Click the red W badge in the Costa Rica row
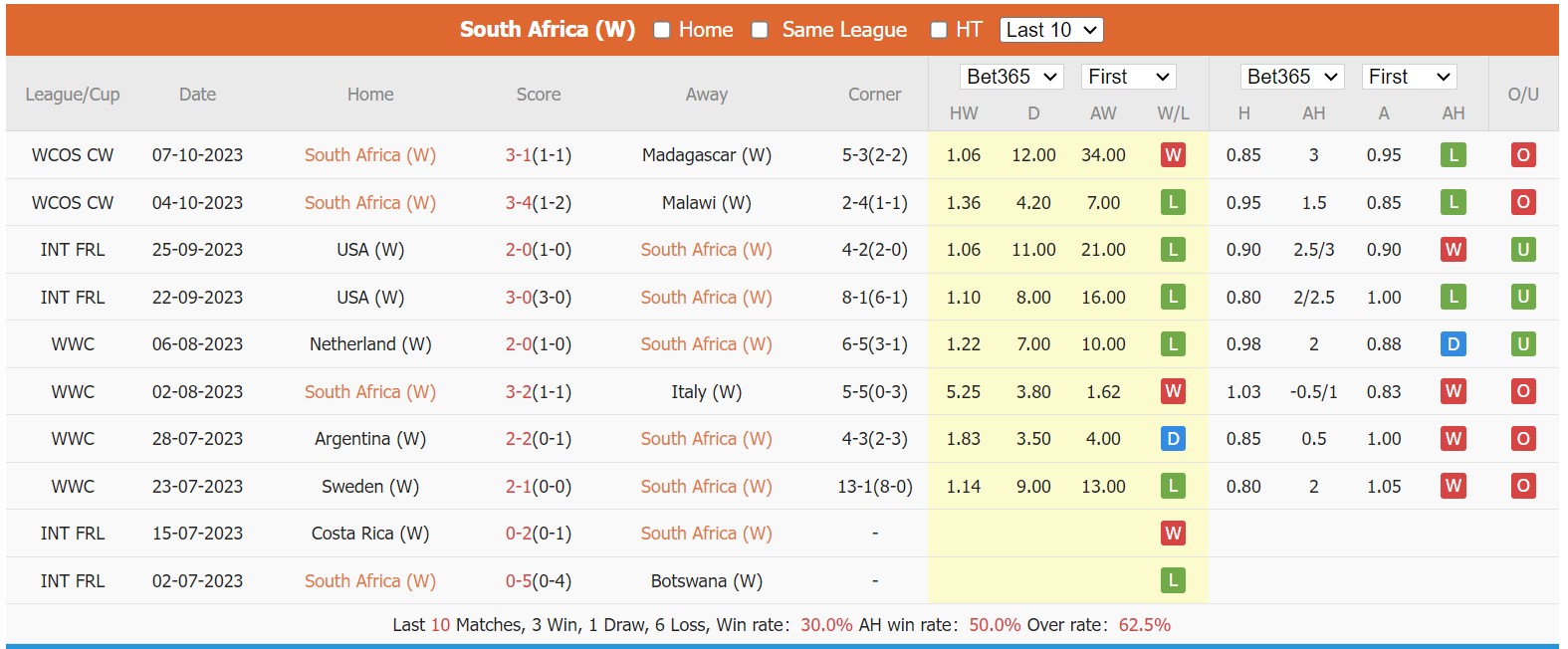Screen dimensions: 1568x649 1173,533
